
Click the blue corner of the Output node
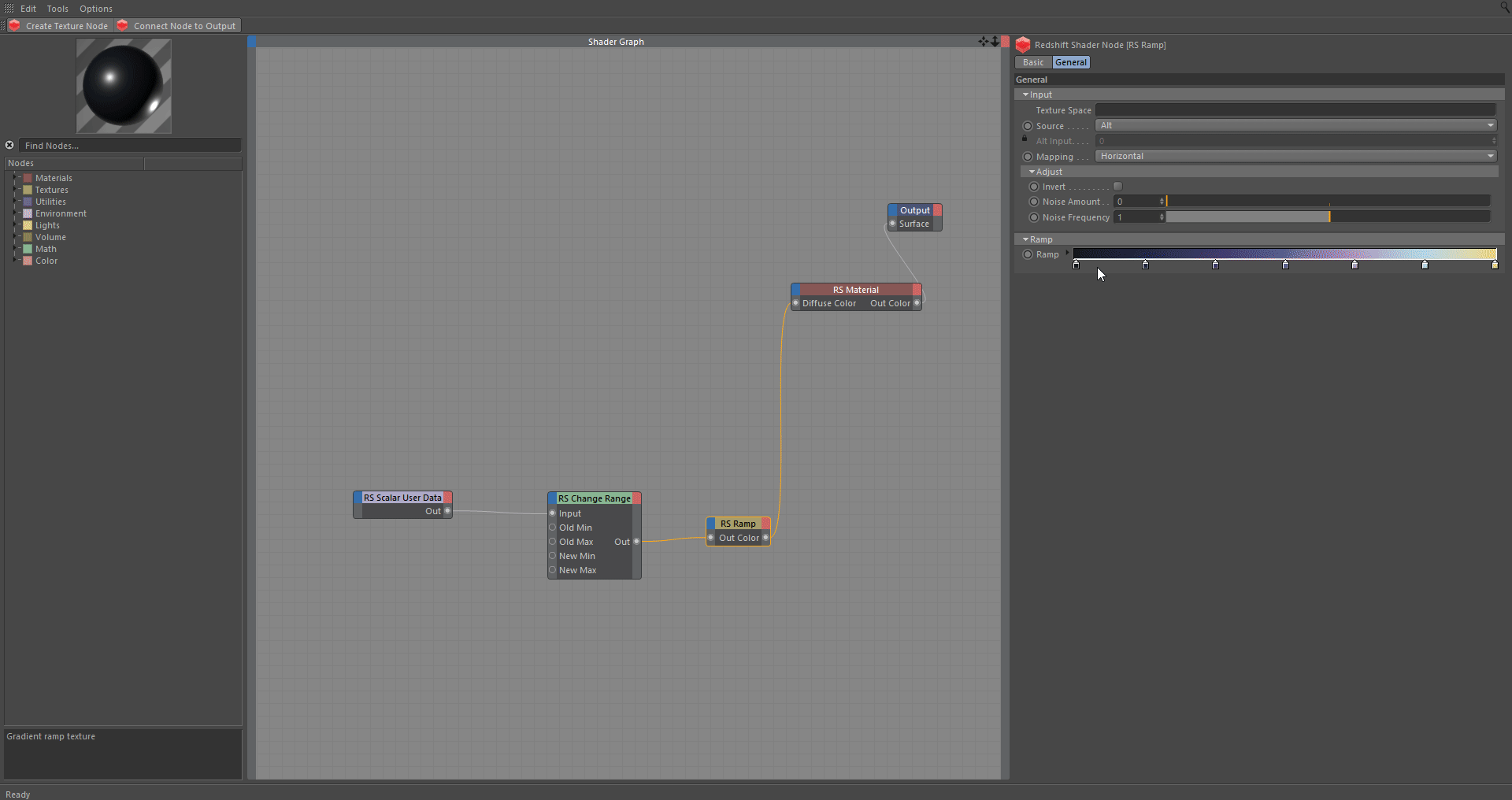pos(892,210)
